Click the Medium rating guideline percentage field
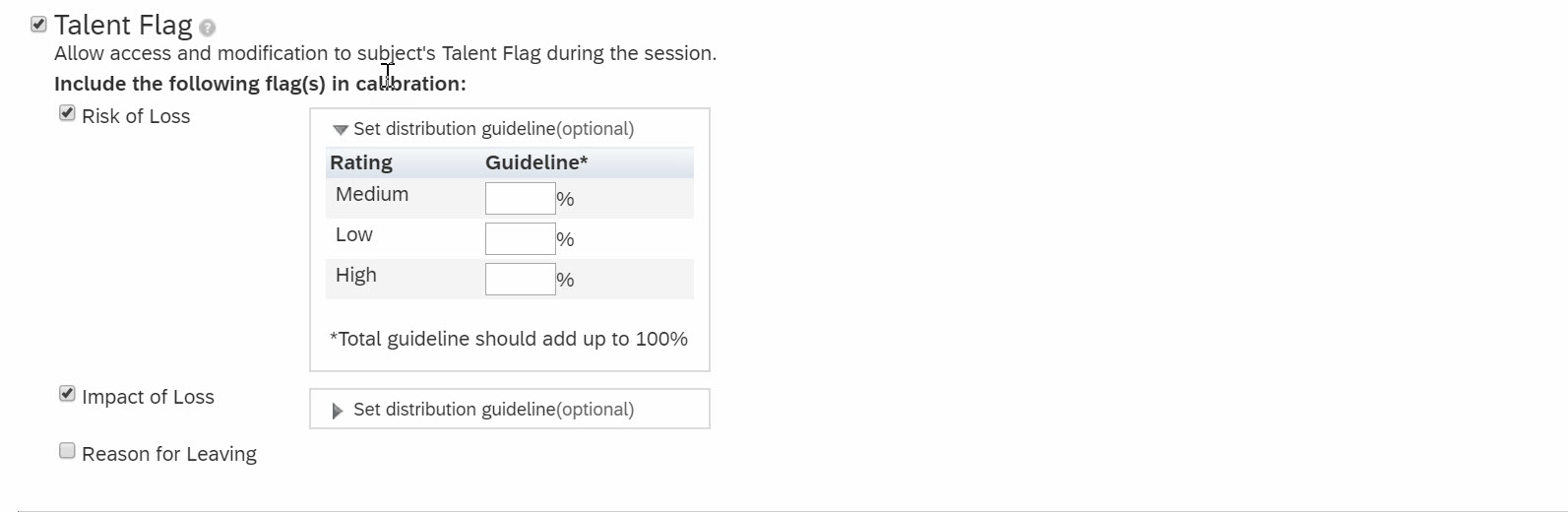This screenshot has height=512, width=1568. [x=520, y=198]
